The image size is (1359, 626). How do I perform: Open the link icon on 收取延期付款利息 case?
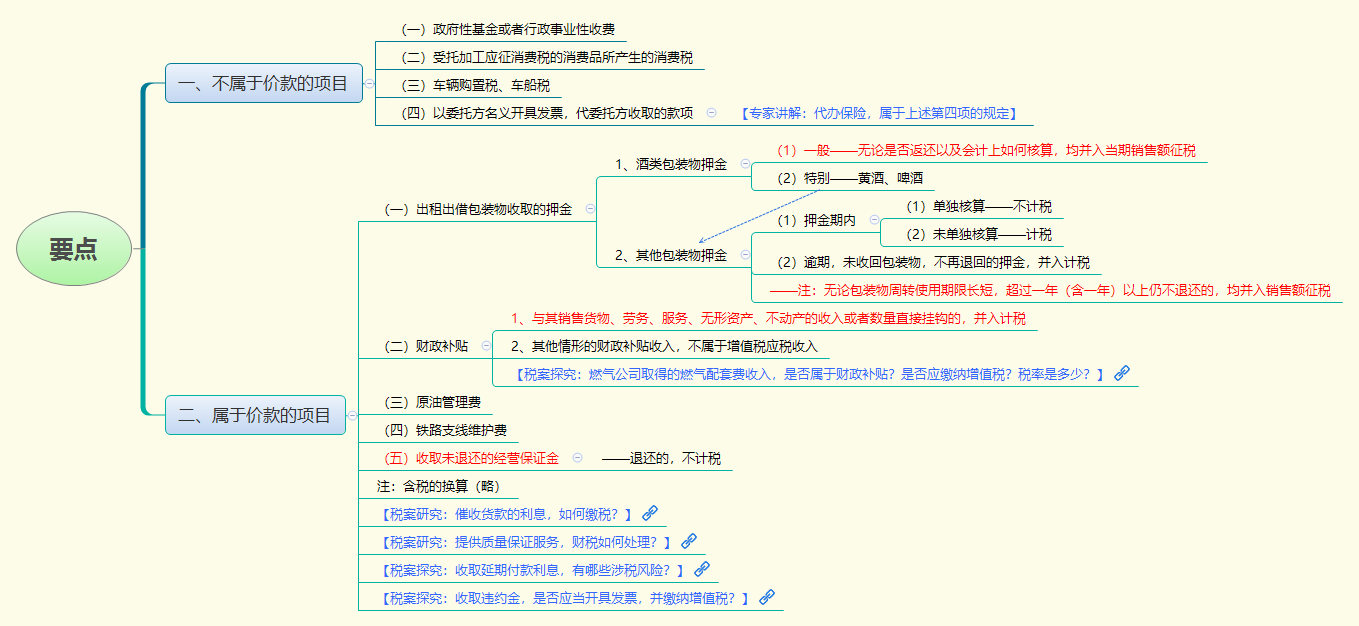702,568
